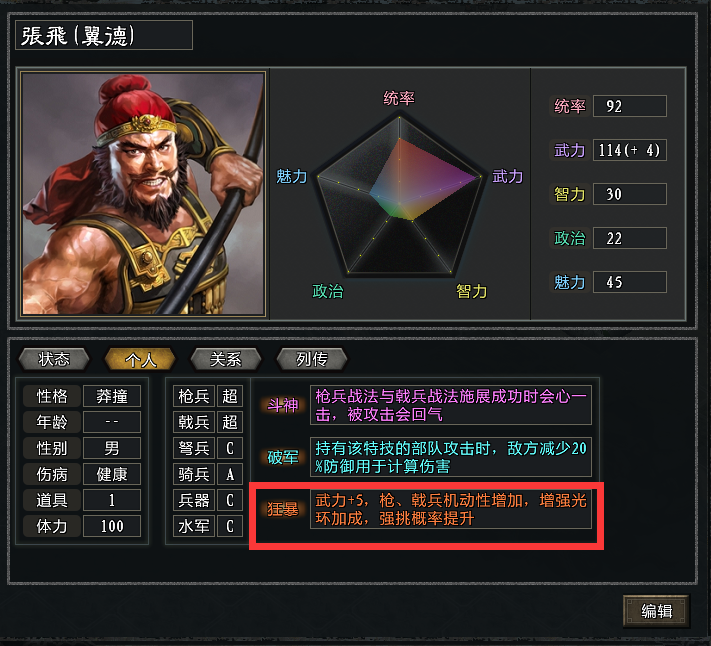
Task: Select the 统率 value field 92
Action: (x=630, y=106)
